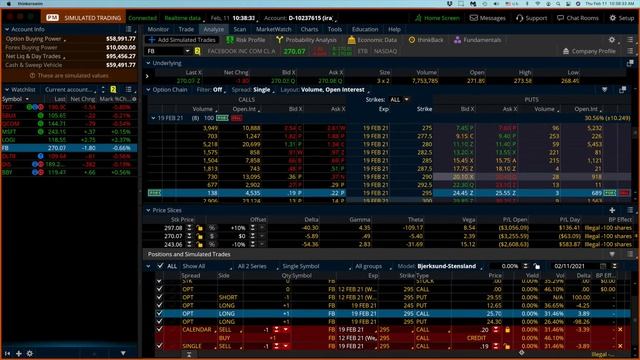
Task: Uncheck the CALENDAR simulated trade checkbox
Action: click(159, 329)
